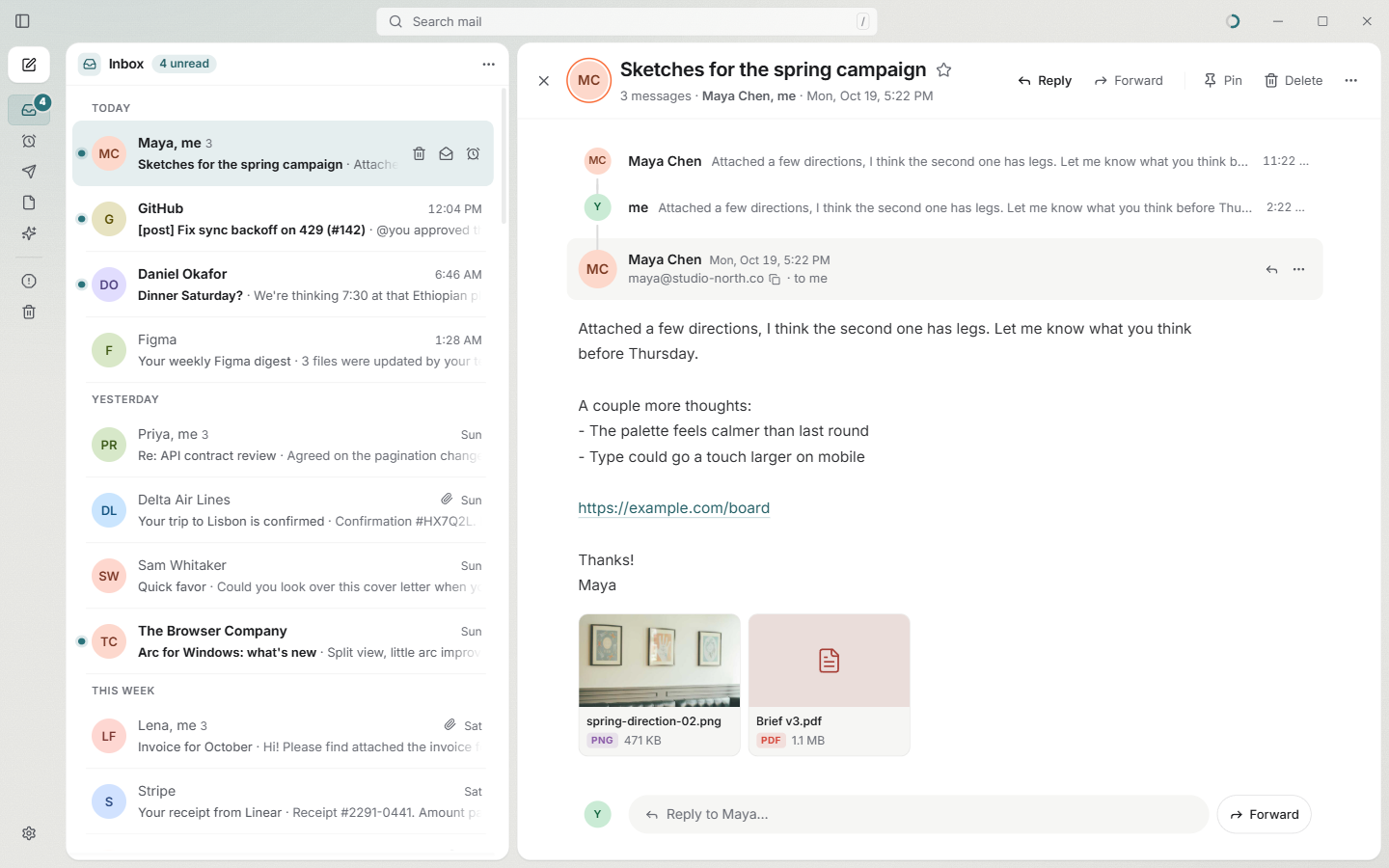Open Priya API contract review thread
The width and height of the screenshot is (1389, 868).
(283, 445)
